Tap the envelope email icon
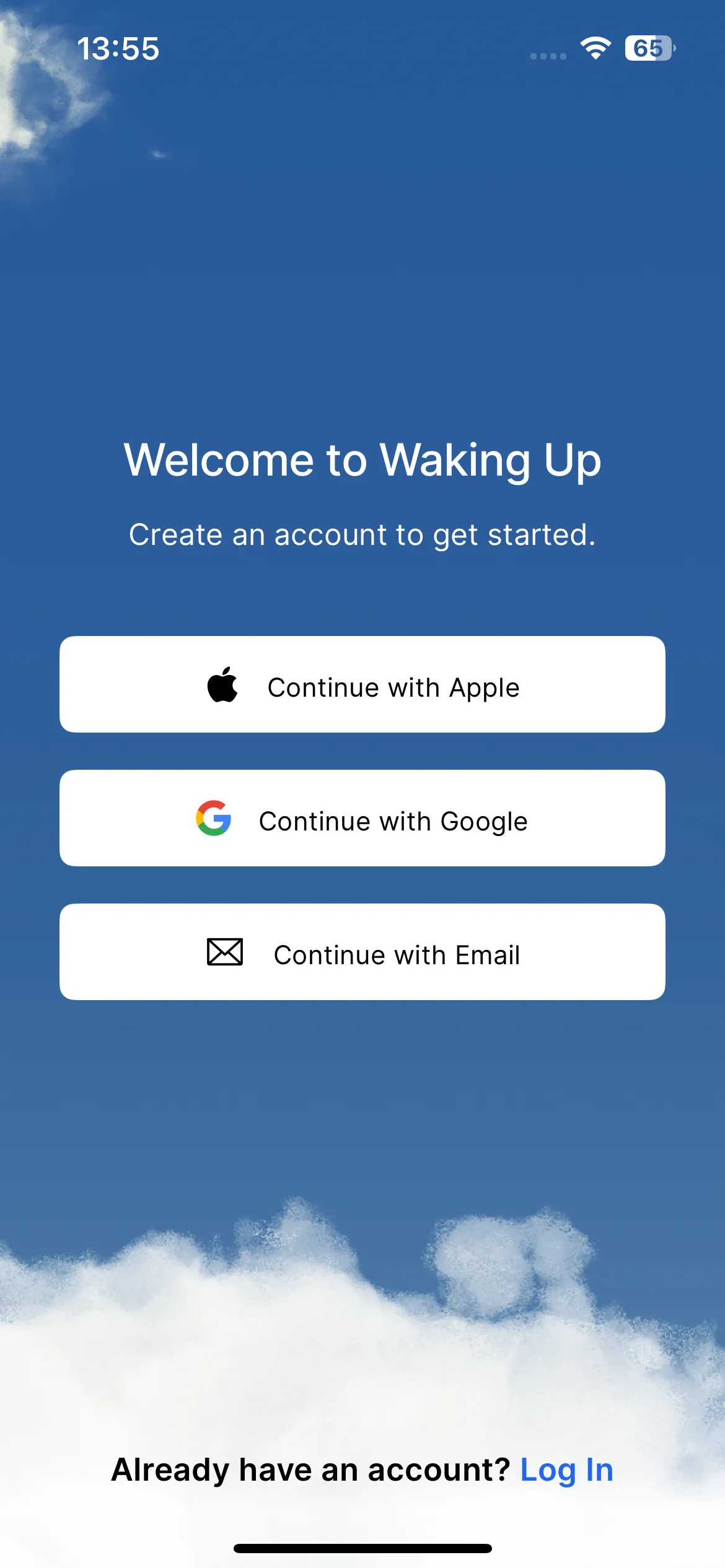The width and height of the screenshot is (725, 1568). tap(224, 952)
